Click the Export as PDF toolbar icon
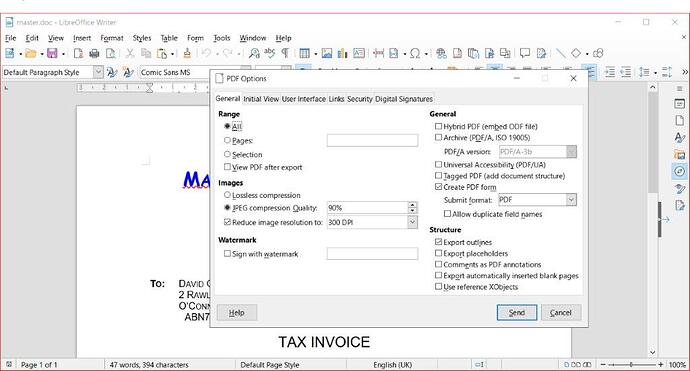This screenshot has height=371, width=690. tap(78, 53)
